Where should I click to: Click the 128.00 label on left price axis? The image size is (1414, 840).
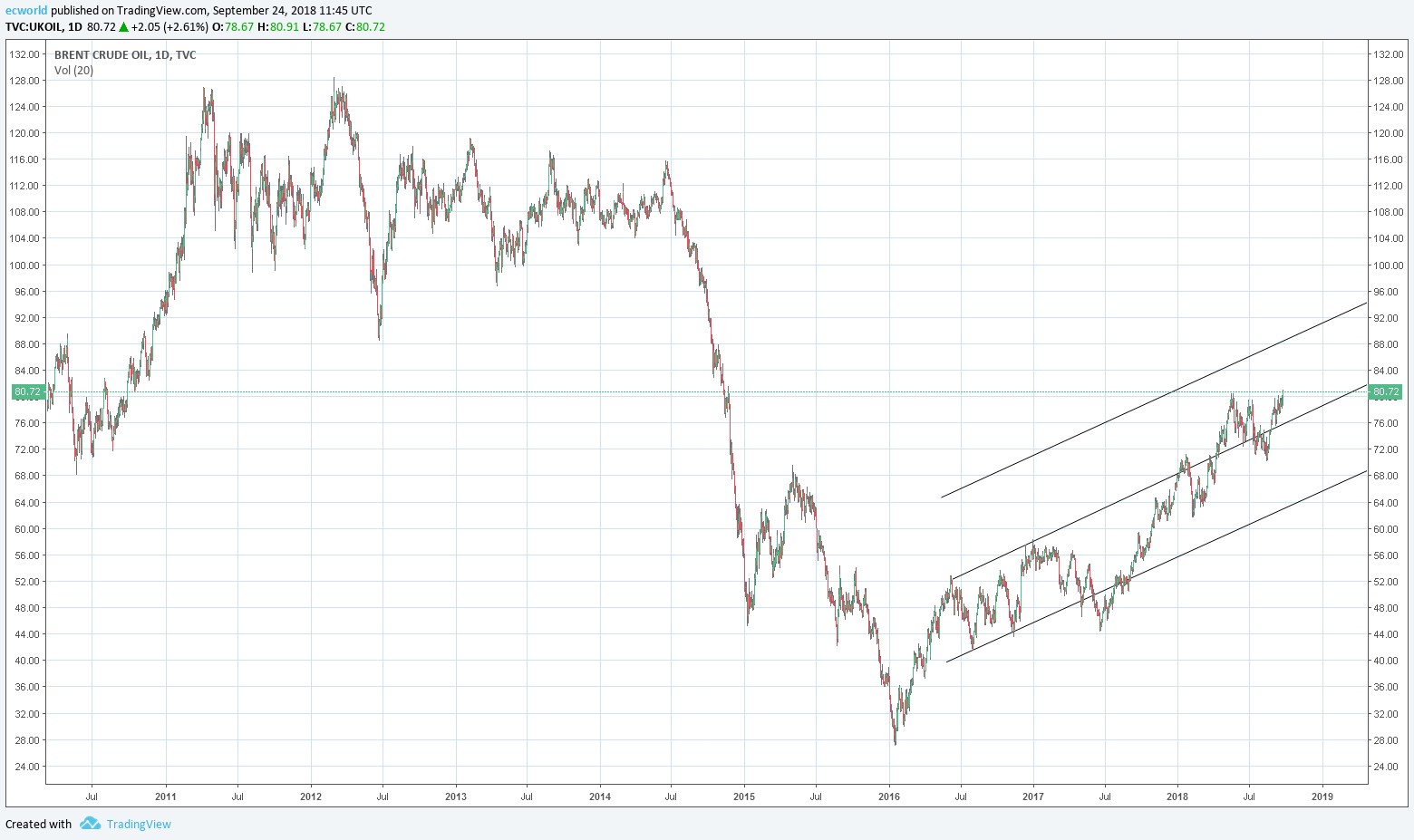[24, 81]
